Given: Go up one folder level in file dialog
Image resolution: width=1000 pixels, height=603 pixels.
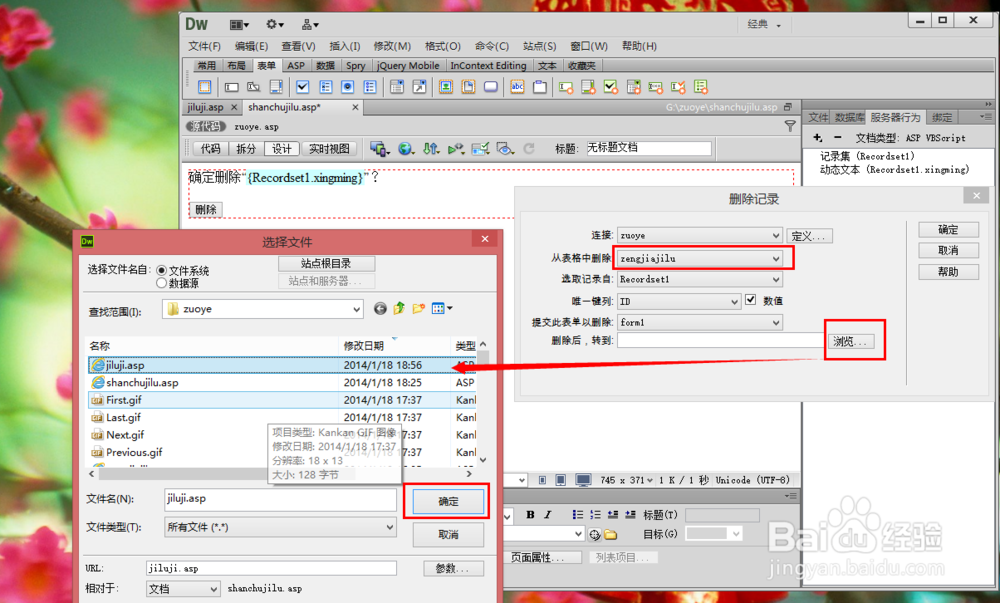Looking at the screenshot, I should pos(399,309).
